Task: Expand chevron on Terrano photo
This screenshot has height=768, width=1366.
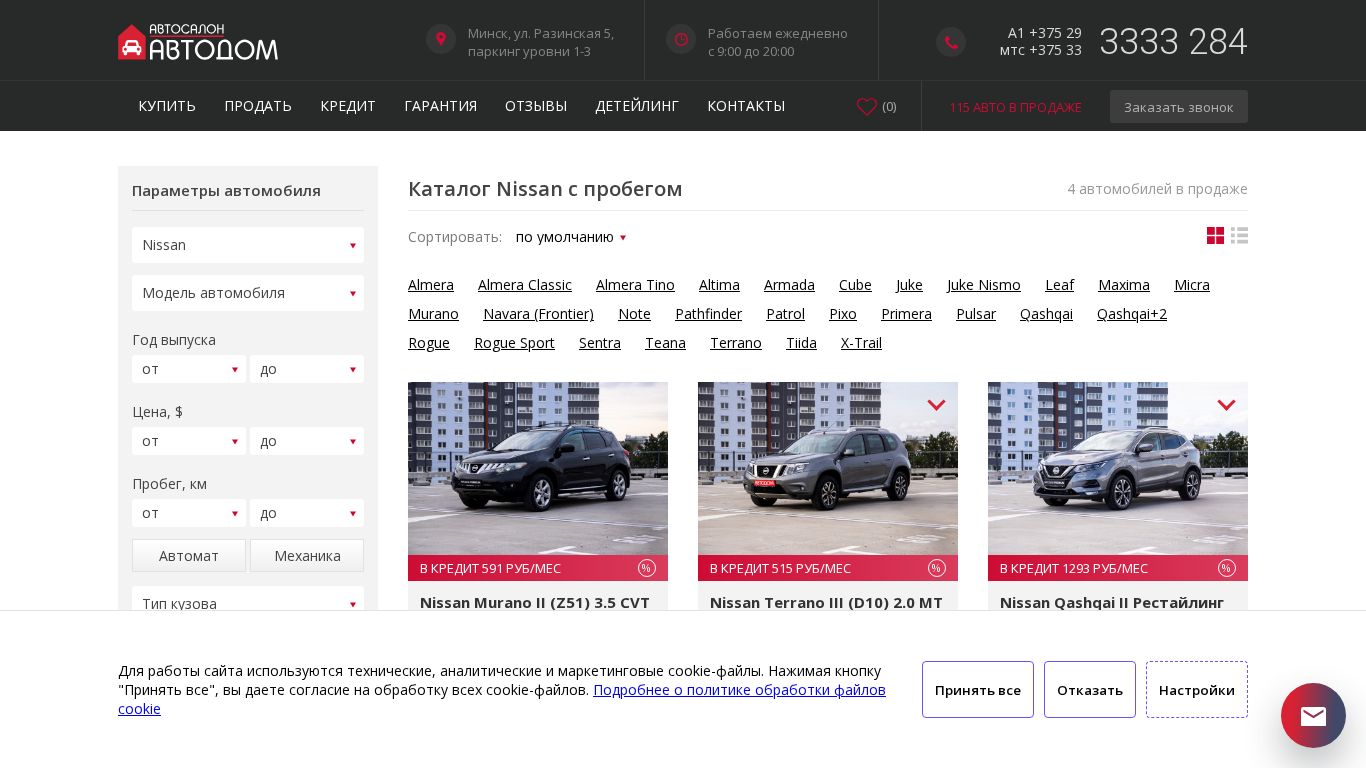Action: [x=936, y=405]
